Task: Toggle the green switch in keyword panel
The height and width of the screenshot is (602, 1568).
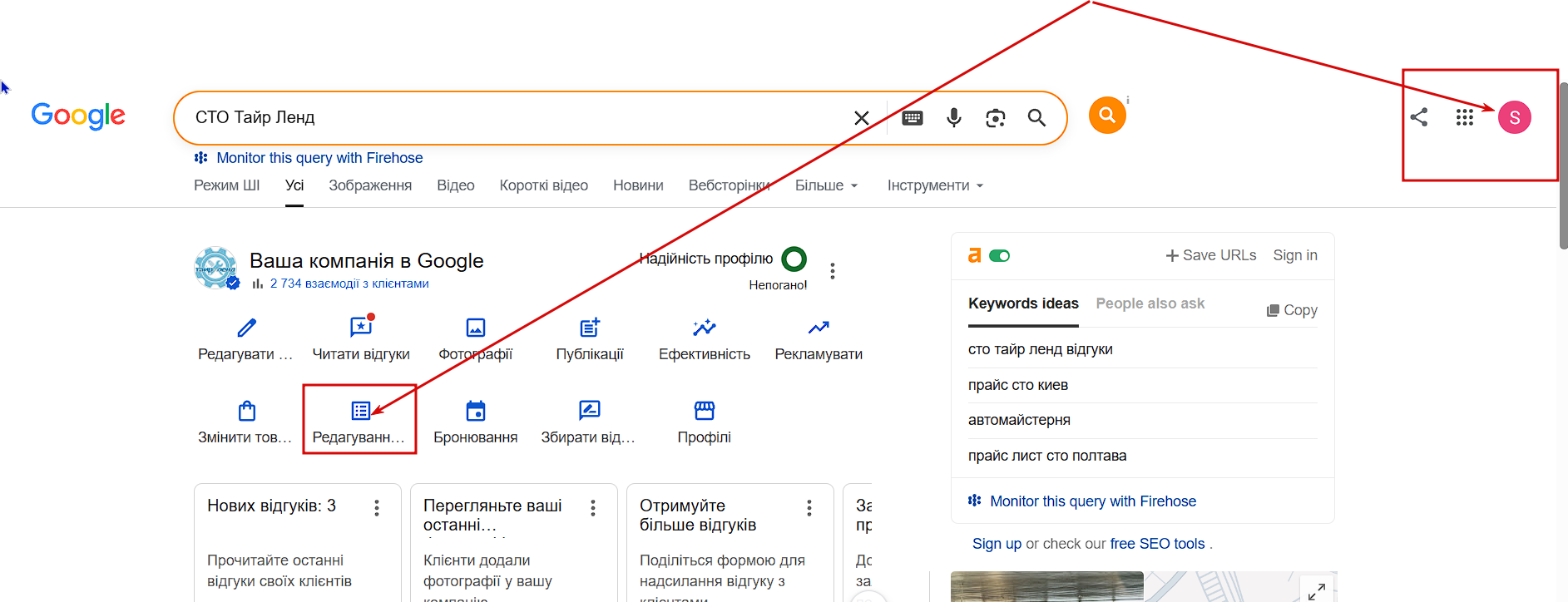Action: point(1000,256)
